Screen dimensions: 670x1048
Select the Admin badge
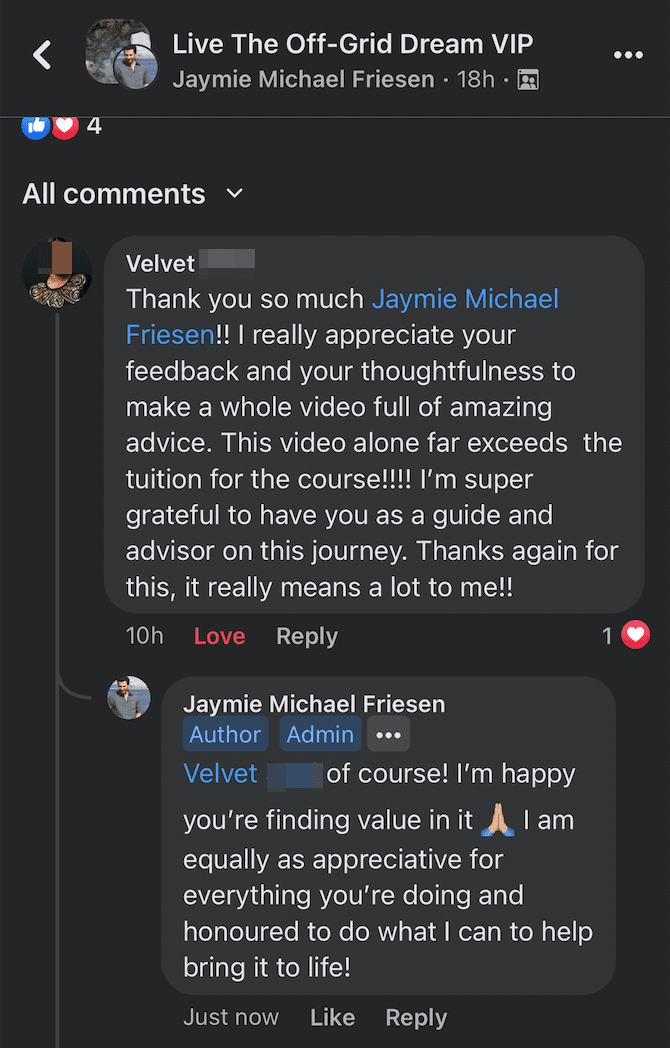coord(320,735)
